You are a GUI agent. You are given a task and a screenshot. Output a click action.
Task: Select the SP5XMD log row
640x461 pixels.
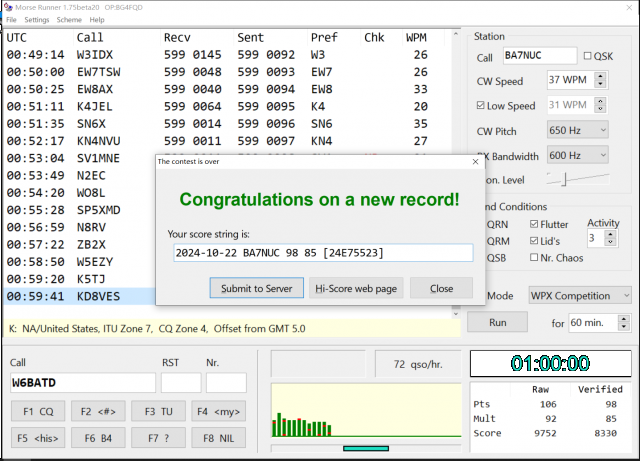(x=80, y=210)
